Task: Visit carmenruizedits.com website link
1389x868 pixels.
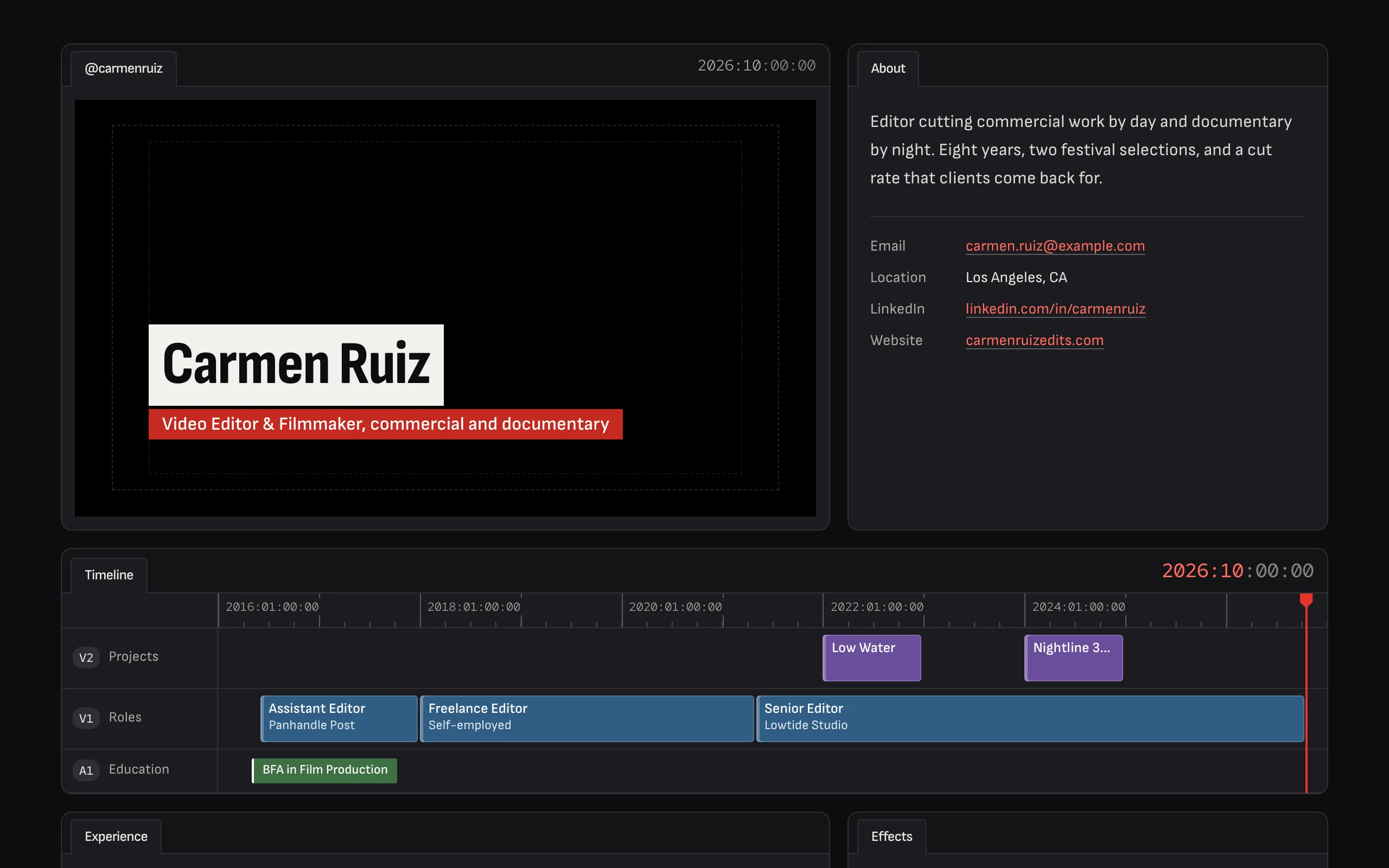Action: (1034, 341)
